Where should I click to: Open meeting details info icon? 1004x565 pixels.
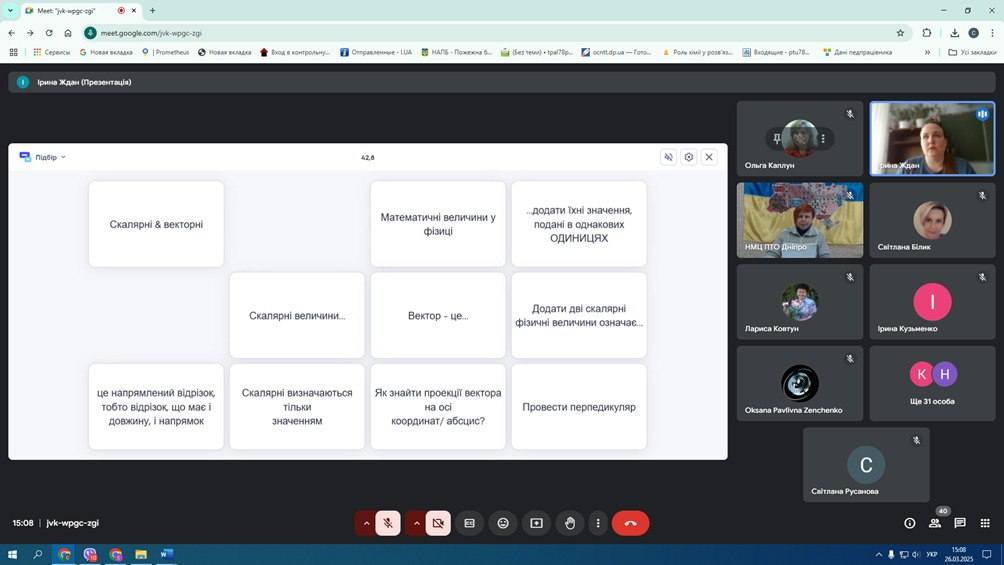click(x=910, y=523)
